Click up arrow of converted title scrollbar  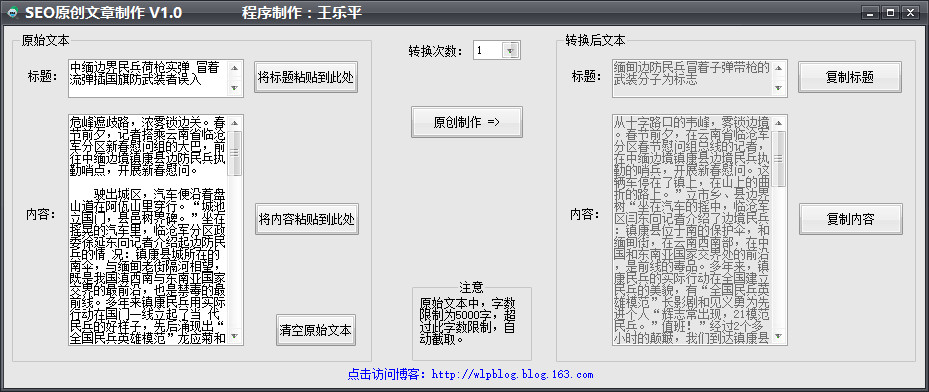click(x=779, y=67)
